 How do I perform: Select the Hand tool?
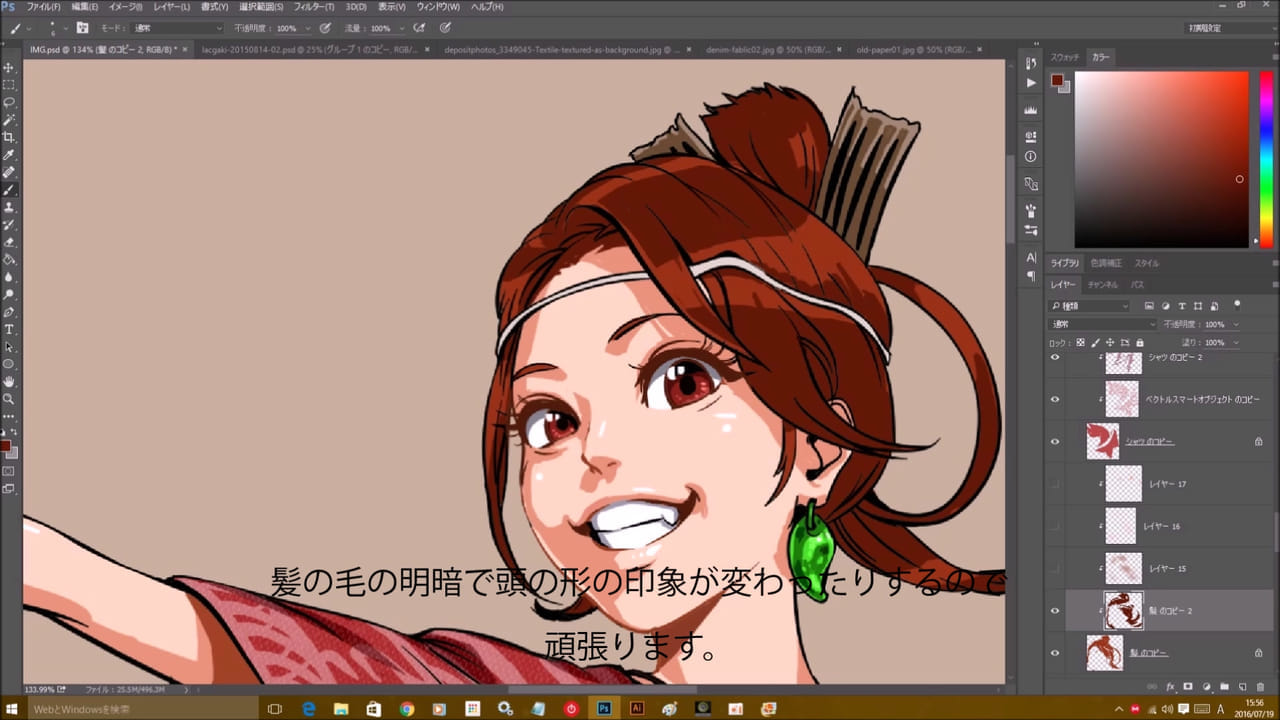(9, 381)
